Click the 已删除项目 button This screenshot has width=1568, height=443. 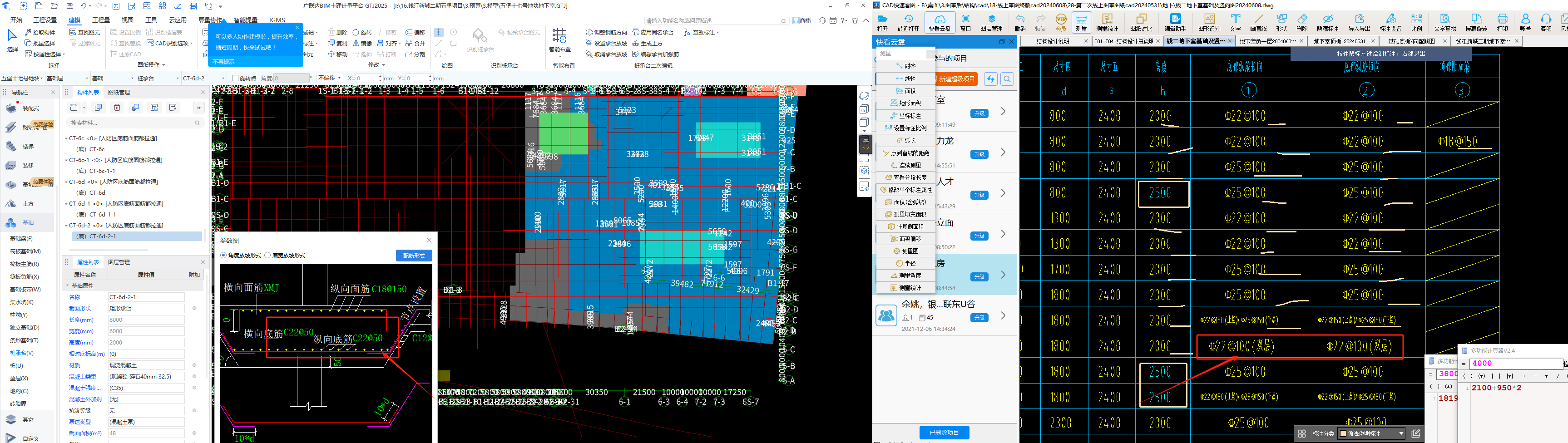tap(944, 433)
